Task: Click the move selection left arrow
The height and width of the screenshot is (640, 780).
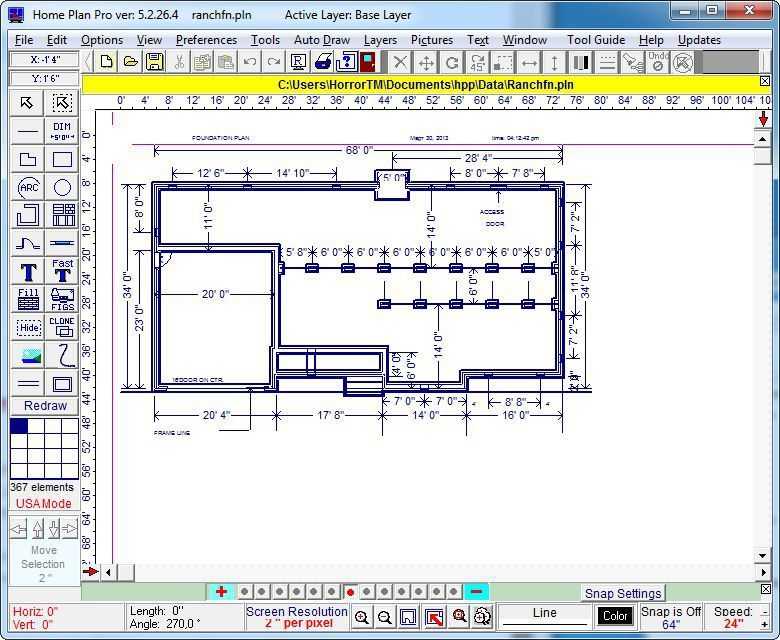Action: (x=18, y=529)
